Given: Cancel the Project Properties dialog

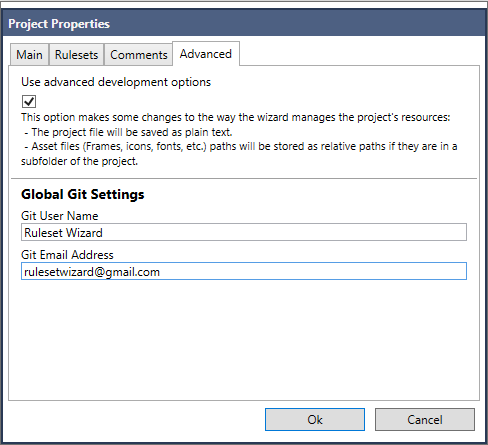Looking at the screenshot, I should coord(425,419).
